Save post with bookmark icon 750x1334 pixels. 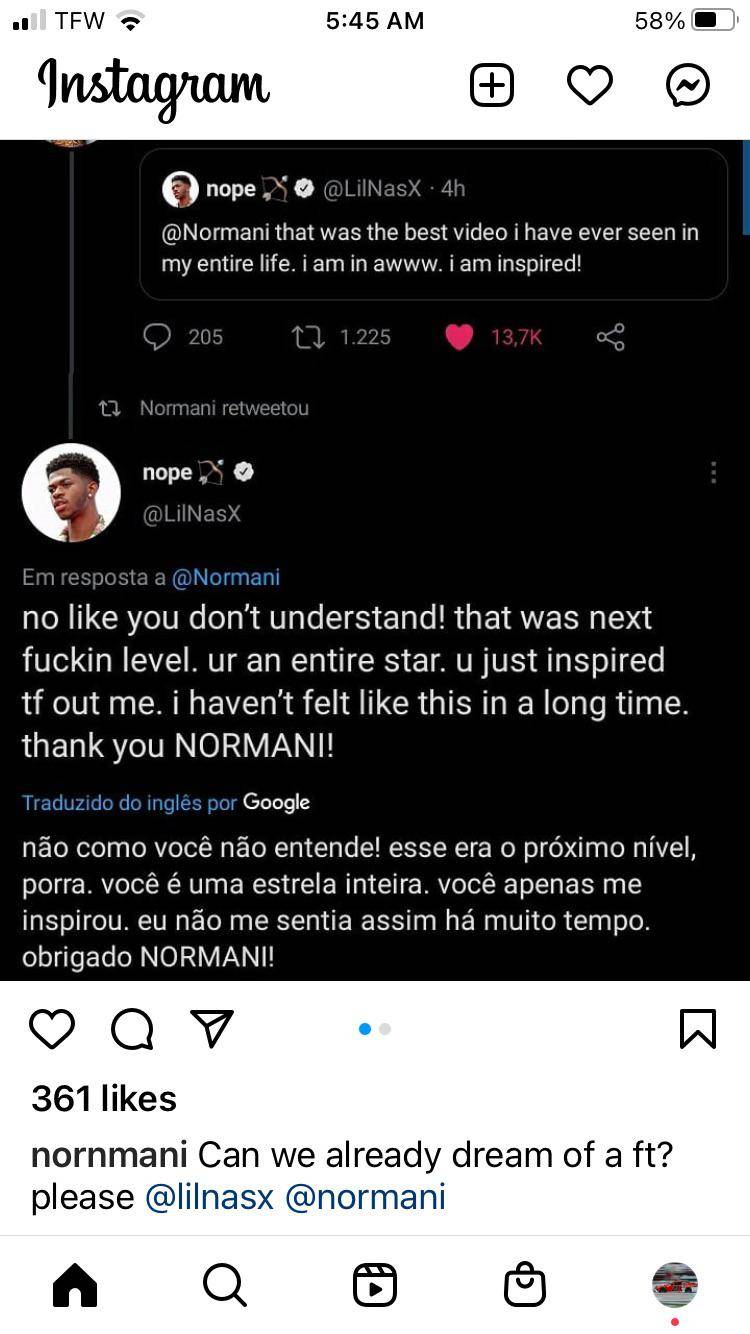(697, 1028)
